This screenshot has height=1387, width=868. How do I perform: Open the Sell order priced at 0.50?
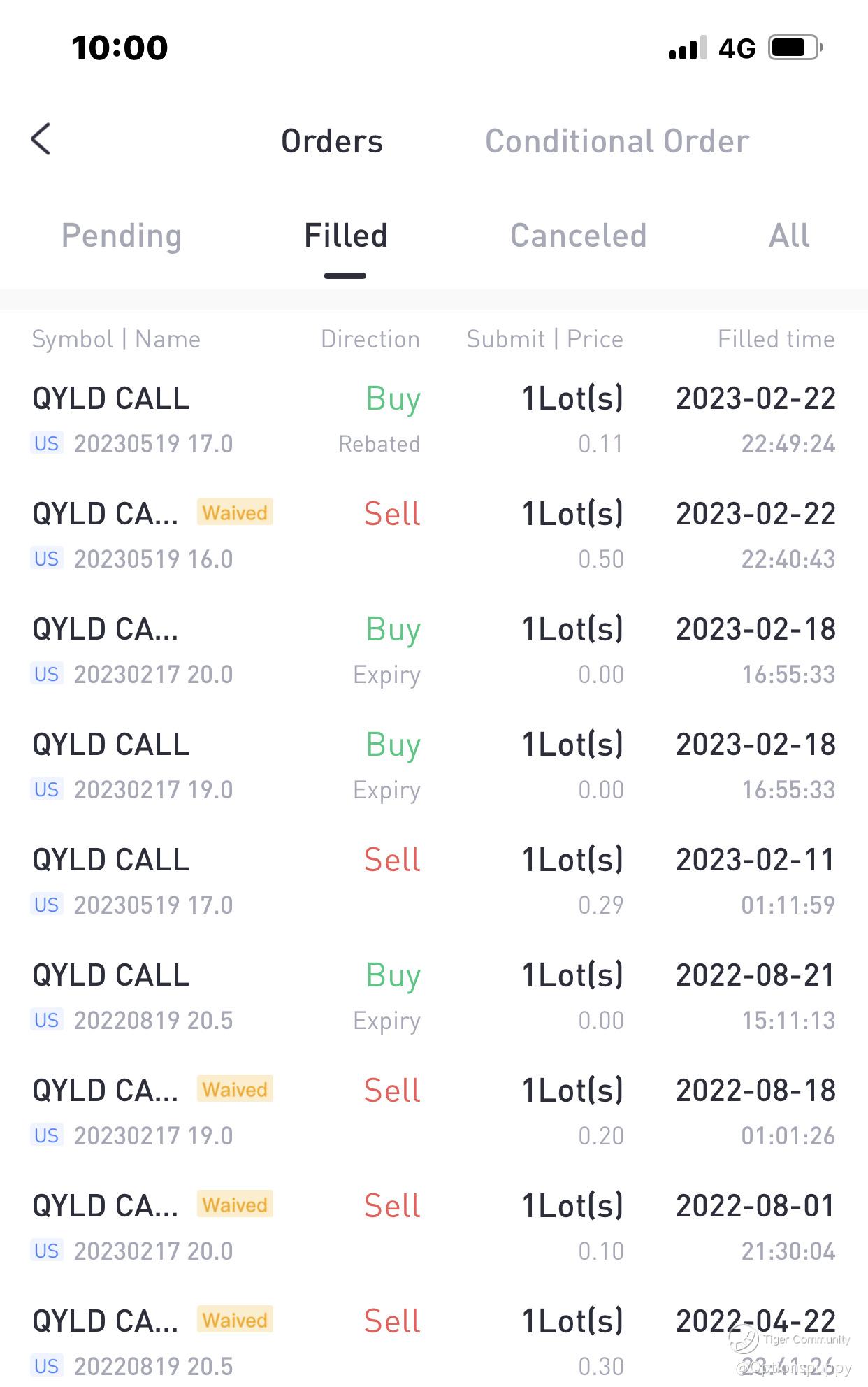433,536
